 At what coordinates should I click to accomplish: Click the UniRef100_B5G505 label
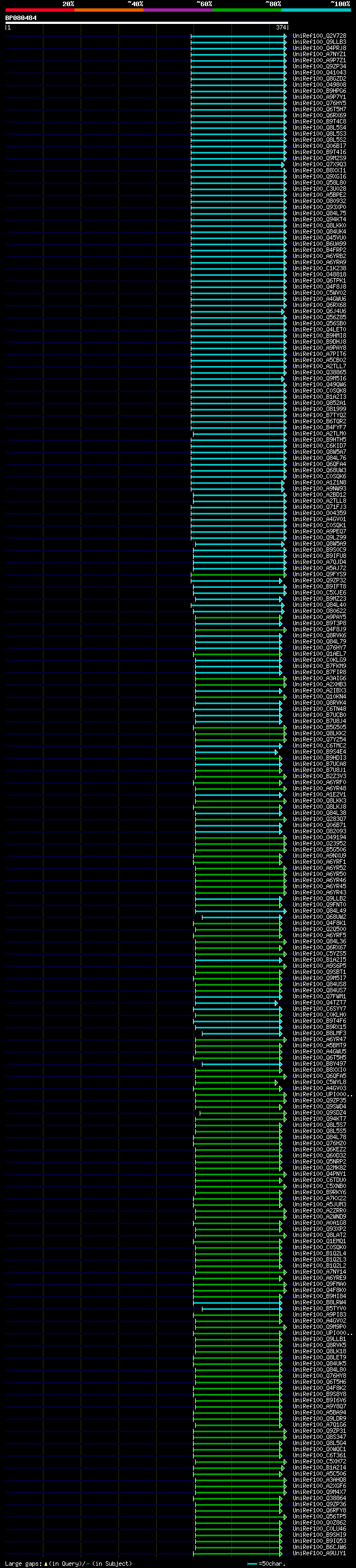tap(319, 728)
